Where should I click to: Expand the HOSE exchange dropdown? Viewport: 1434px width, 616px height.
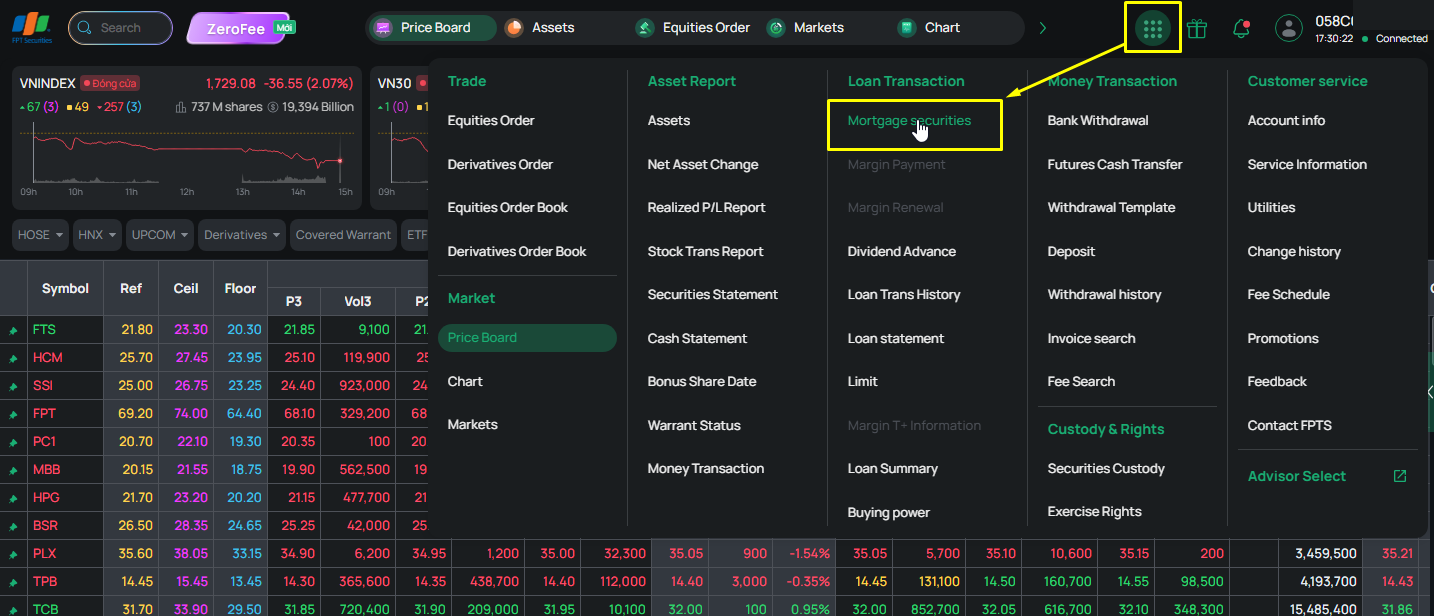pyautogui.click(x=41, y=235)
